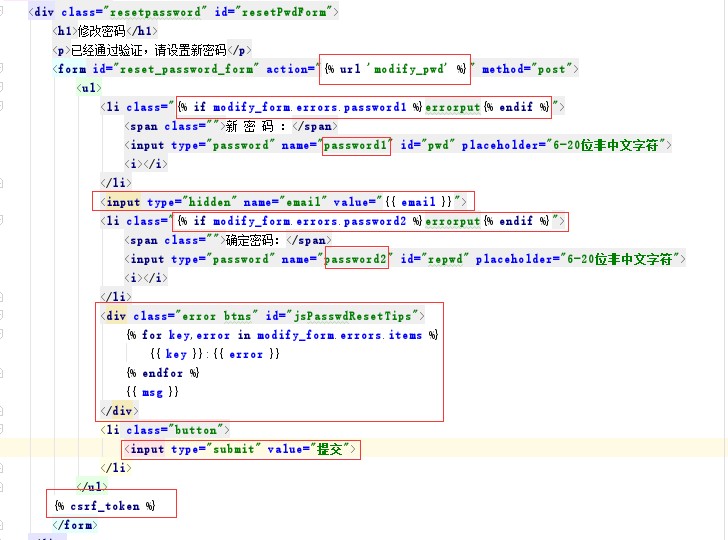Click the value="提交" attribute
The image size is (728, 540).
click(308, 449)
